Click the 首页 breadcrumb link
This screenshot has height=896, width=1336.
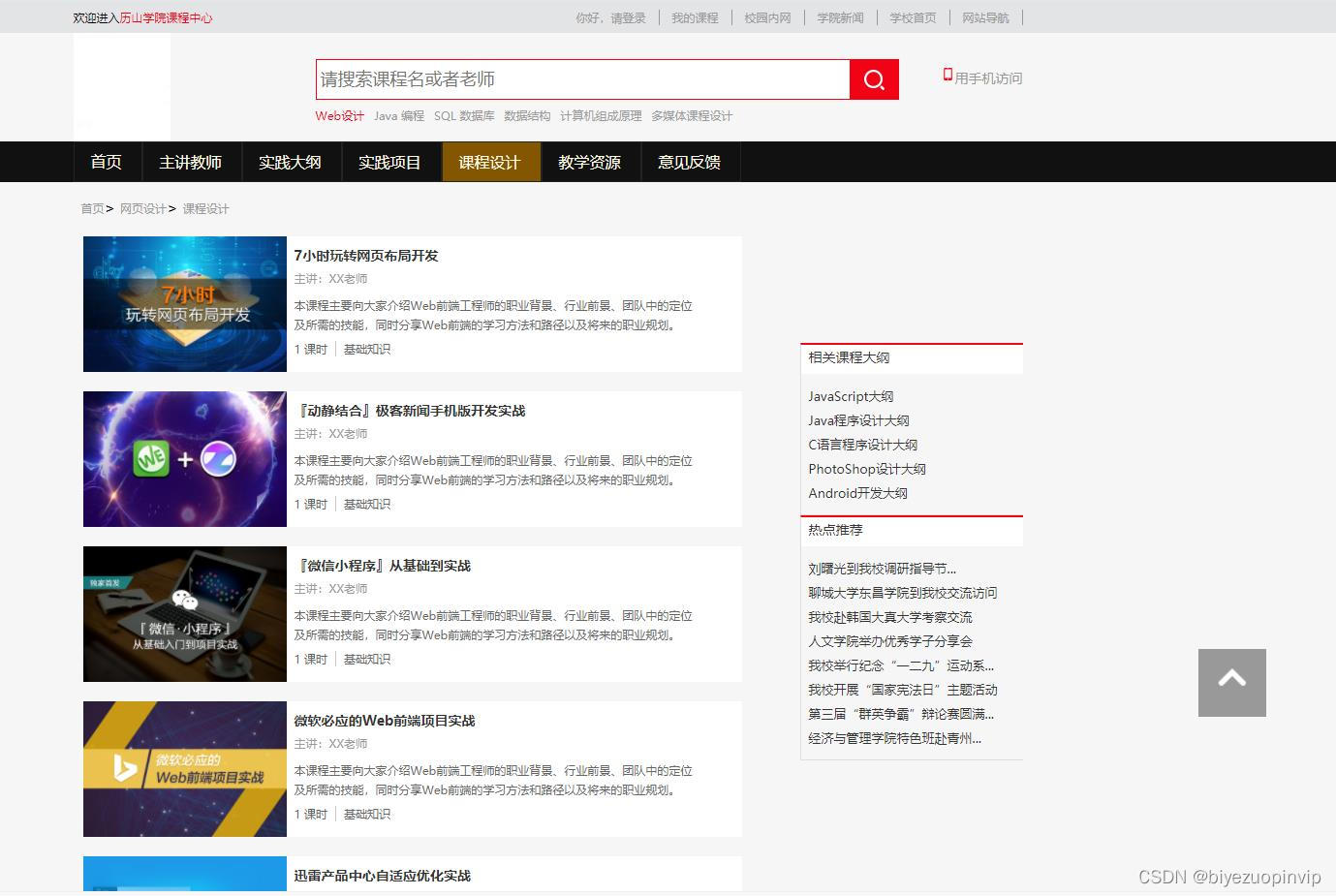(x=92, y=208)
